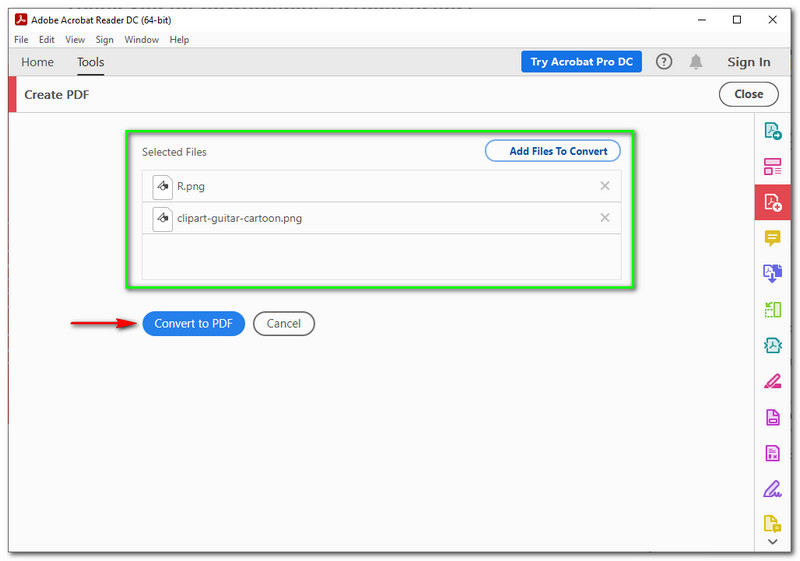The width and height of the screenshot is (800, 561).
Task: Select the highlighted Create PDF sidebar tool
Action: pyautogui.click(x=772, y=202)
